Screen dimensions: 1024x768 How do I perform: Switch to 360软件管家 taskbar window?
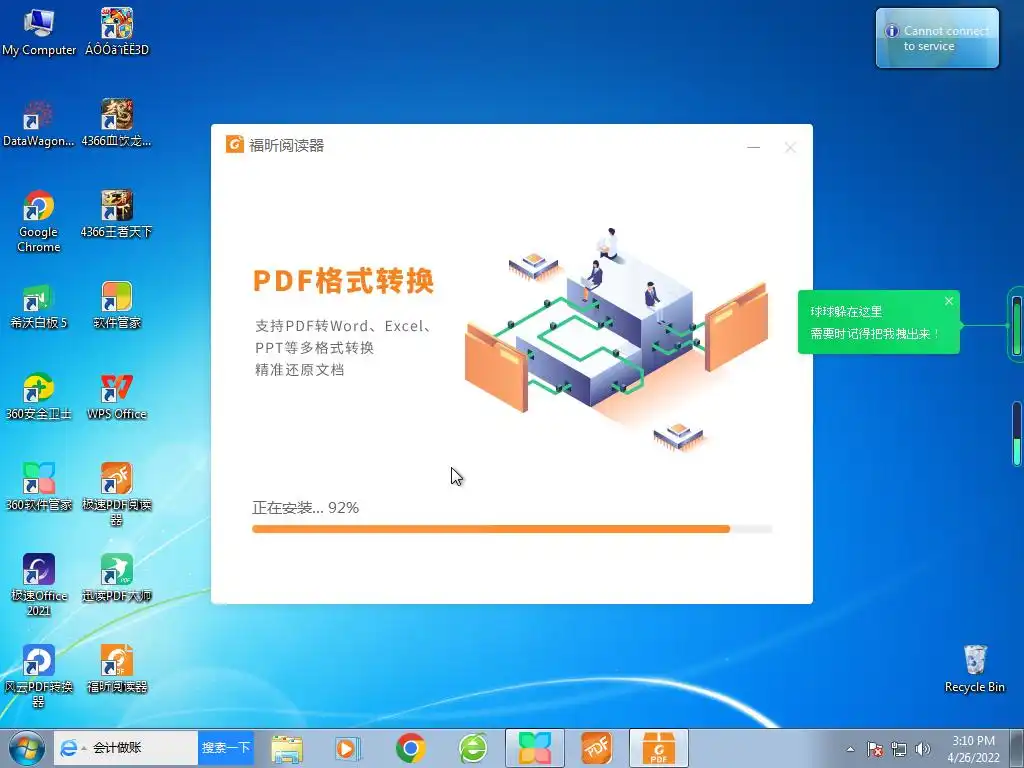(535, 748)
